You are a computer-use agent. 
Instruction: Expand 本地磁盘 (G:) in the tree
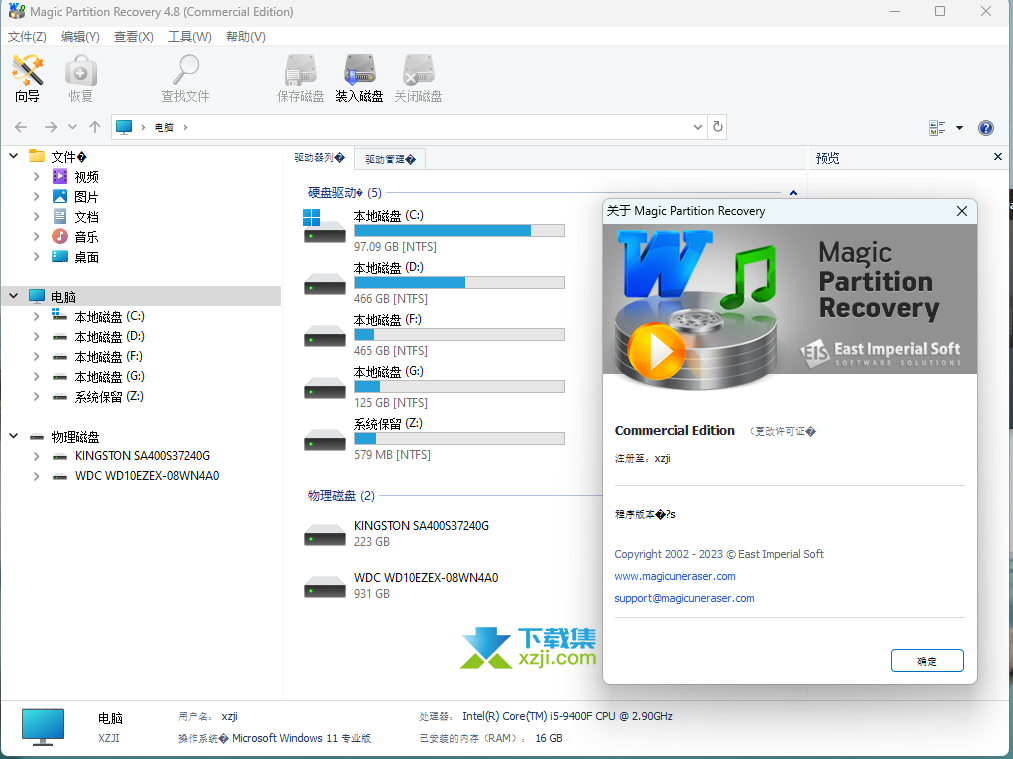click(x=37, y=377)
